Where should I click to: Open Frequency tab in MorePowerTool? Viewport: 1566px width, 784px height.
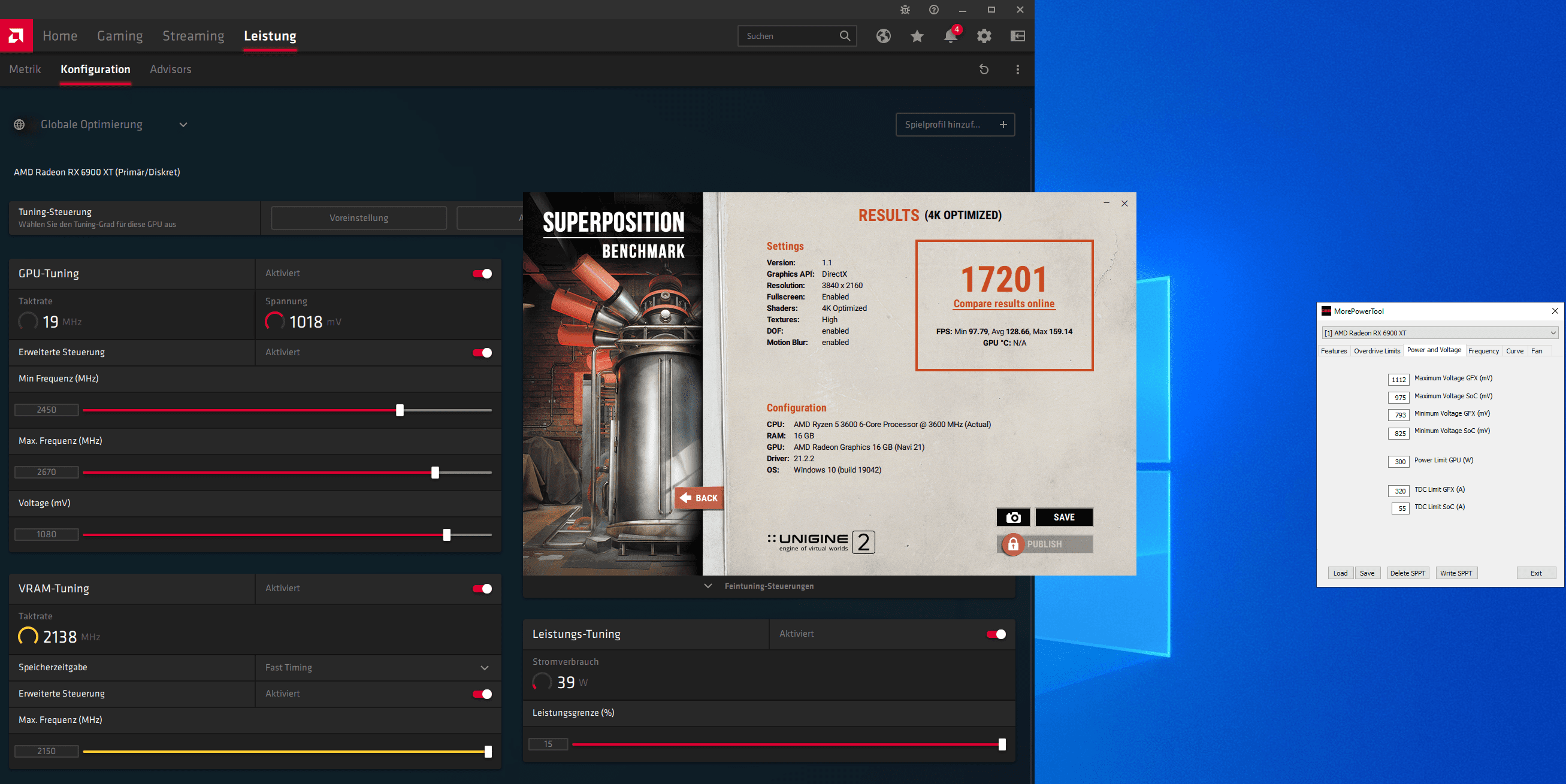(x=1483, y=350)
